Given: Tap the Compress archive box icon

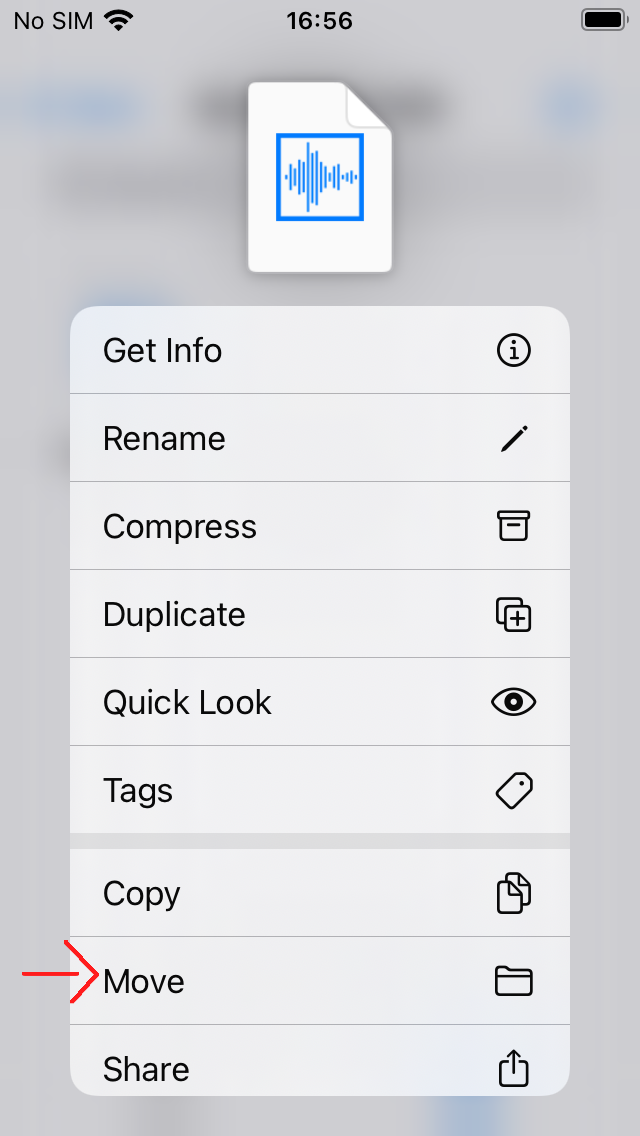Looking at the screenshot, I should point(514,526).
